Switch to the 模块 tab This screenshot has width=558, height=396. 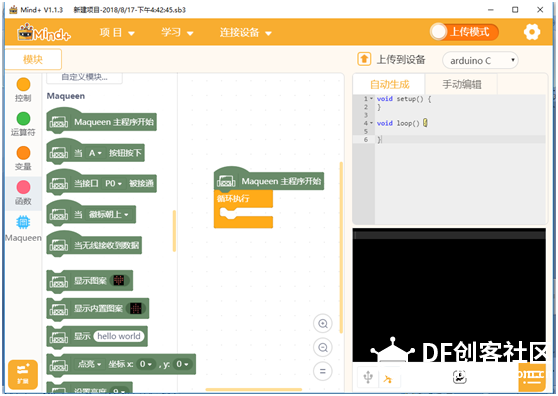(x=33, y=59)
